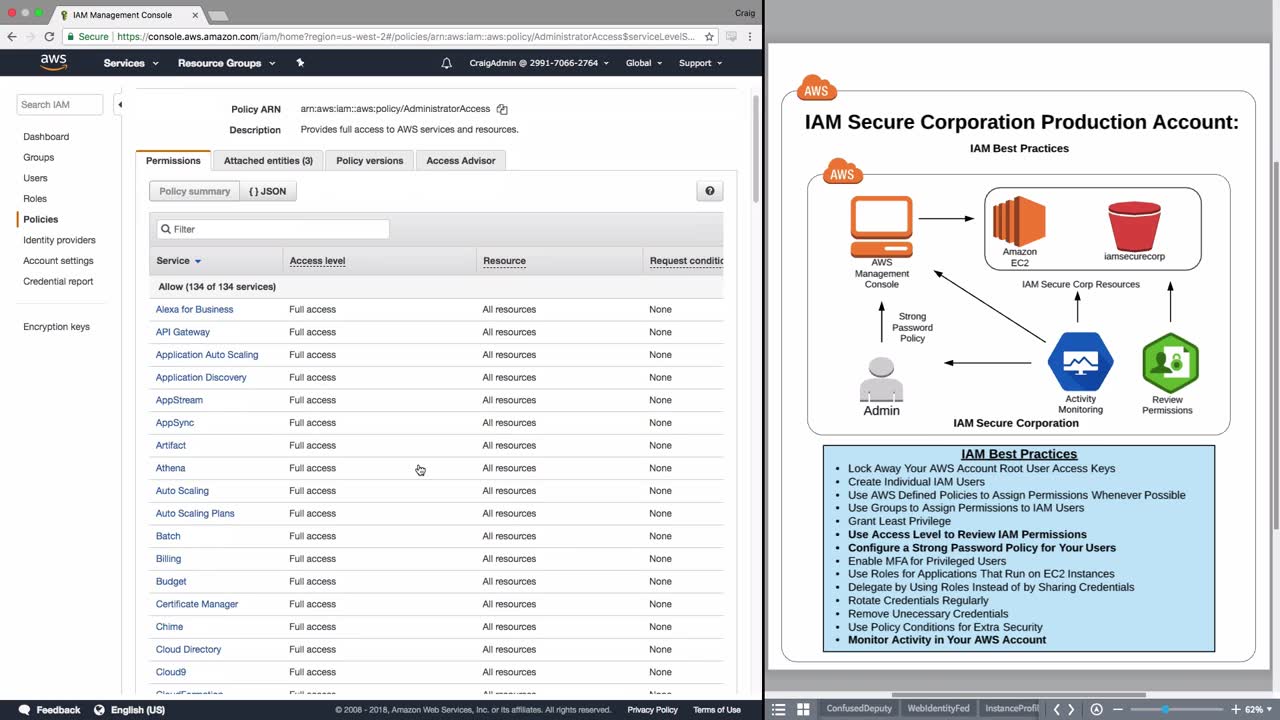Zoom in the diagram with plus icon
The height and width of the screenshot is (720, 1280).
1235,710
